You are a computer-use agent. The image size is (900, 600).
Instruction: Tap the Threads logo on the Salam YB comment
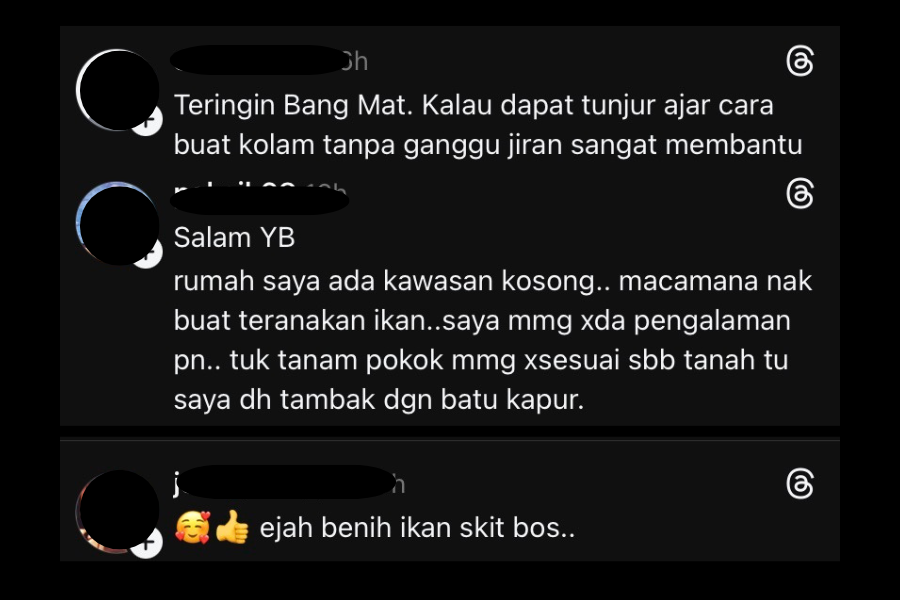point(800,194)
